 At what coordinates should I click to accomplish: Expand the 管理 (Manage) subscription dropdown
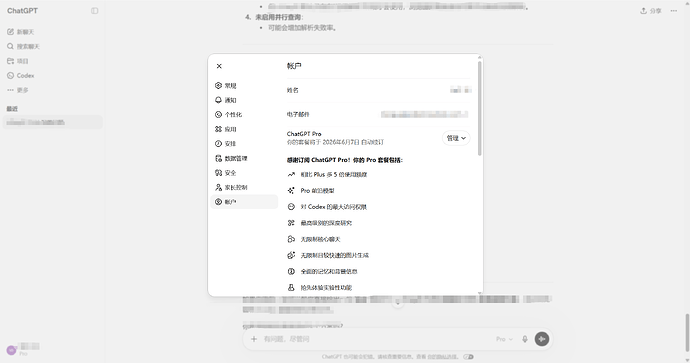point(456,138)
